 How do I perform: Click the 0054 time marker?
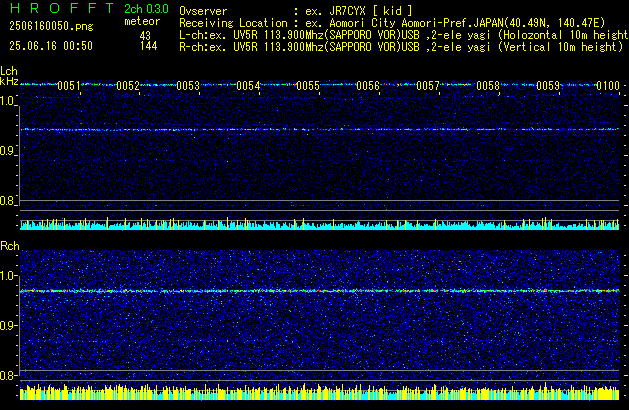coord(248,86)
